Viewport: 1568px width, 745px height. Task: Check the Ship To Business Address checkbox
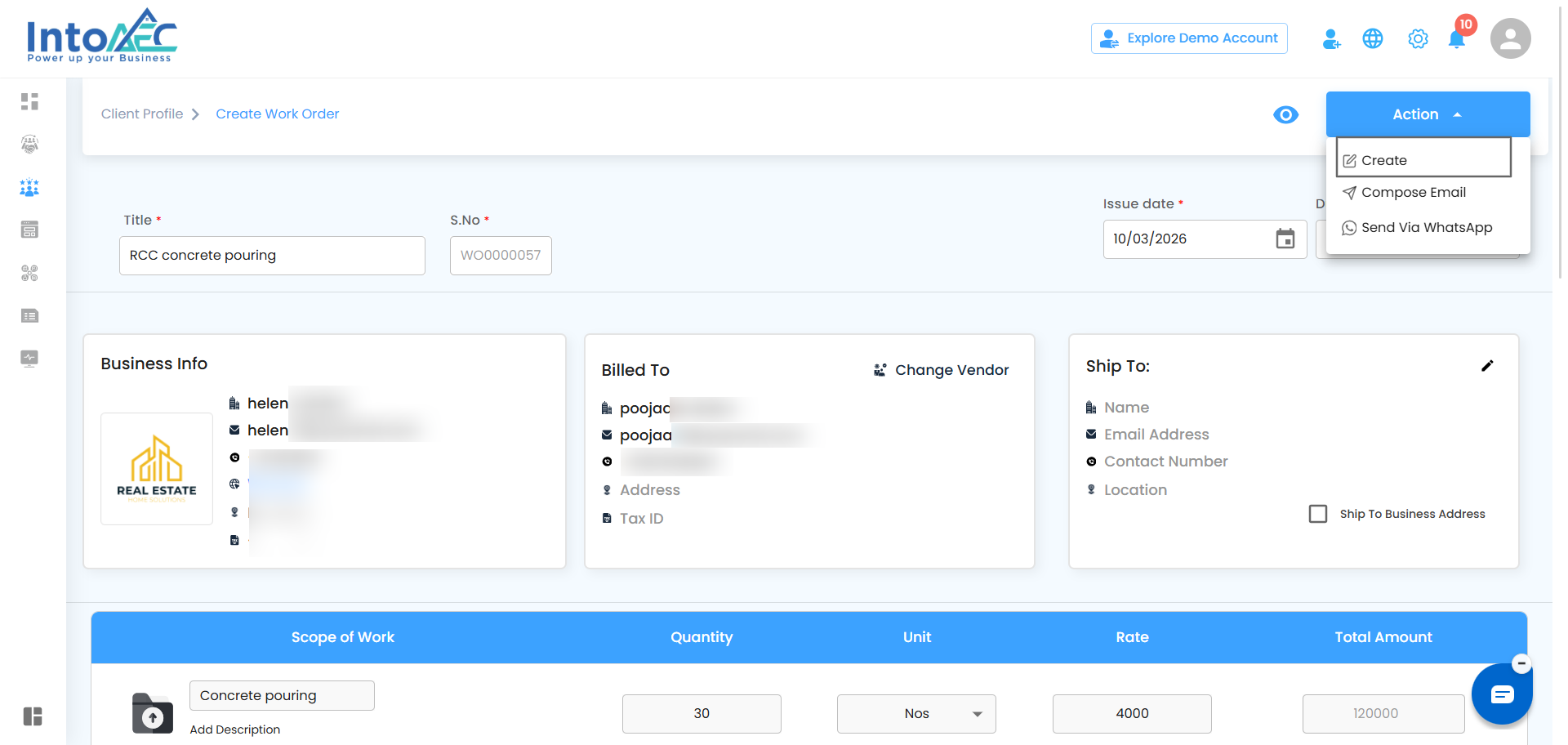point(1318,514)
